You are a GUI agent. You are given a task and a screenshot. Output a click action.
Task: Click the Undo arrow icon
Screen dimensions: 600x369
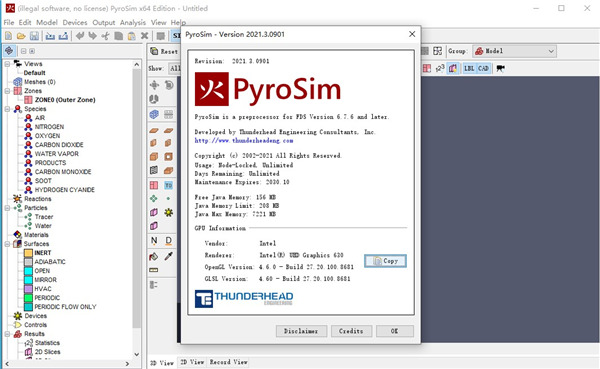tap(80, 36)
